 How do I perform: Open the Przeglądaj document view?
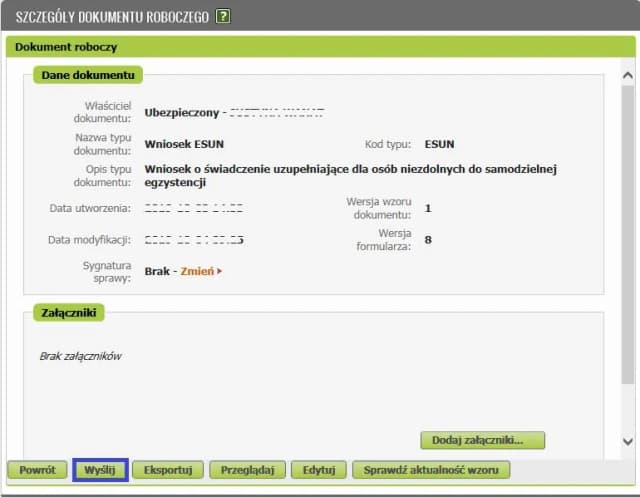click(x=248, y=469)
